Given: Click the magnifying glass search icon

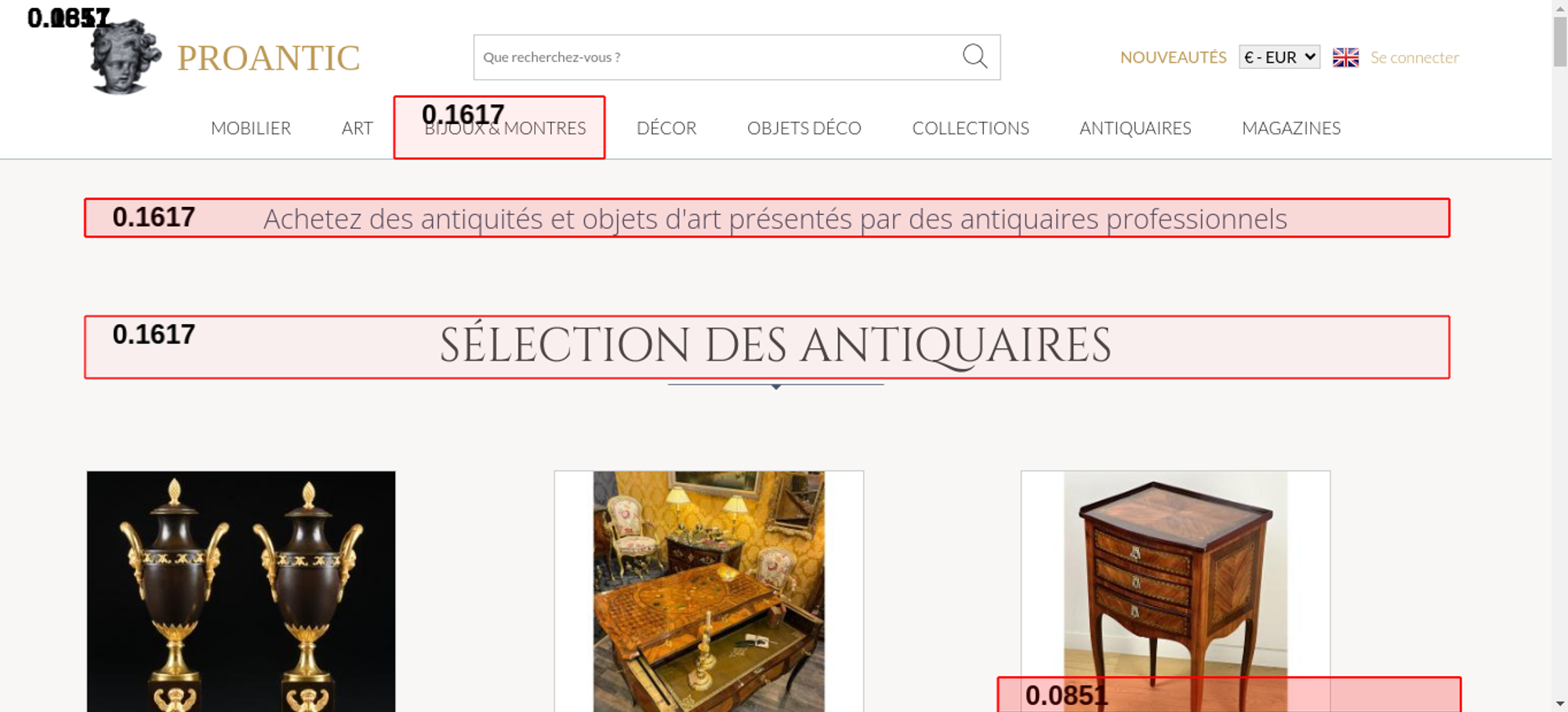Looking at the screenshot, I should (x=975, y=56).
